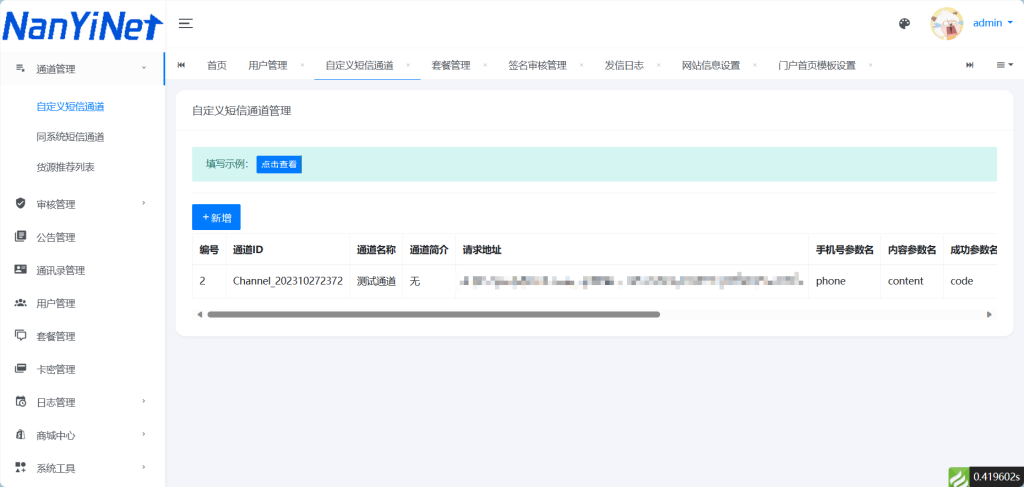Toggle the sidebar hamburger menu icon
Screen dimensions: 1024x487
[x=186, y=24]
